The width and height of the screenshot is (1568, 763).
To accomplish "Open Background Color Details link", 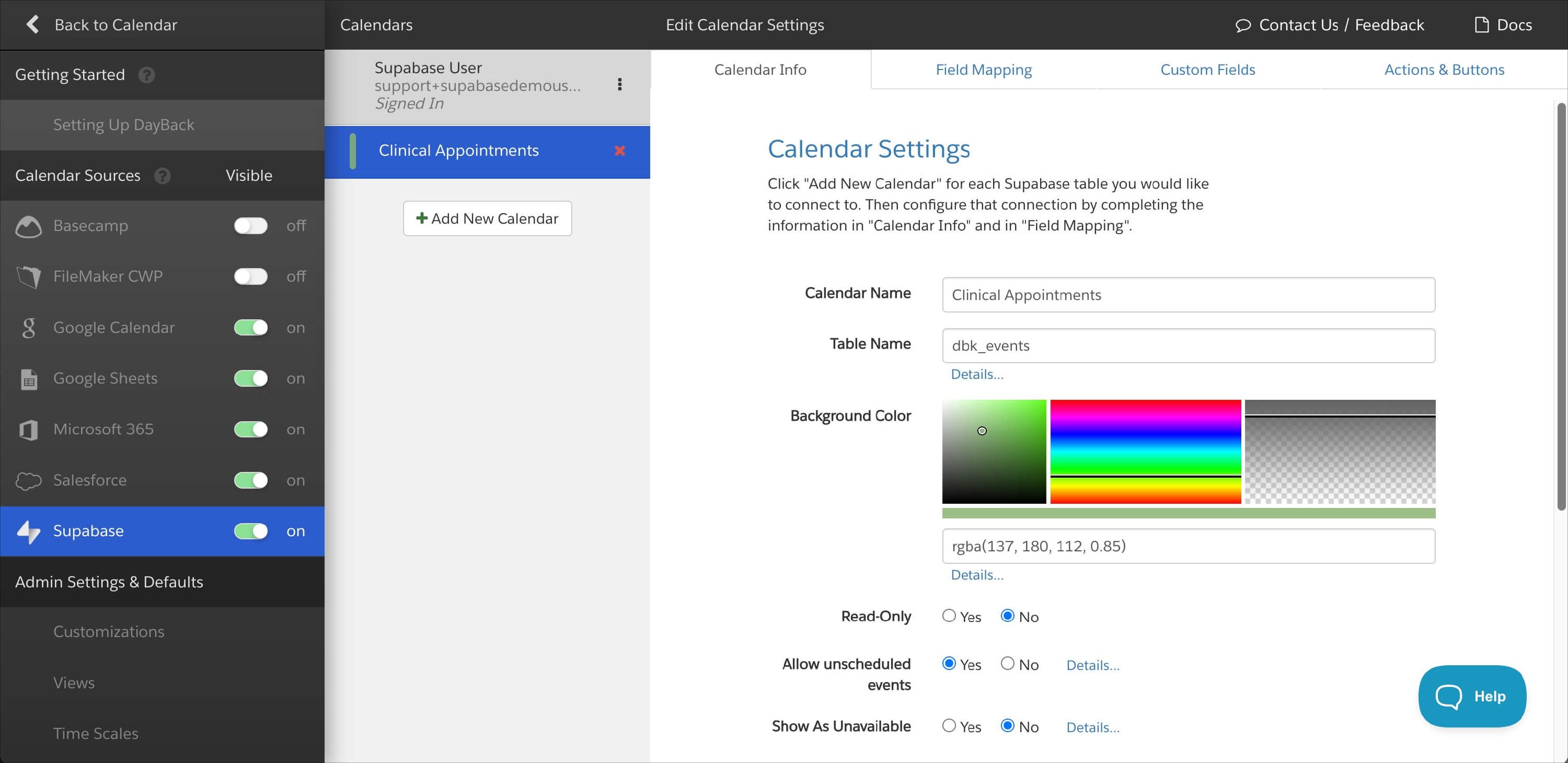I will coord(977,575).
